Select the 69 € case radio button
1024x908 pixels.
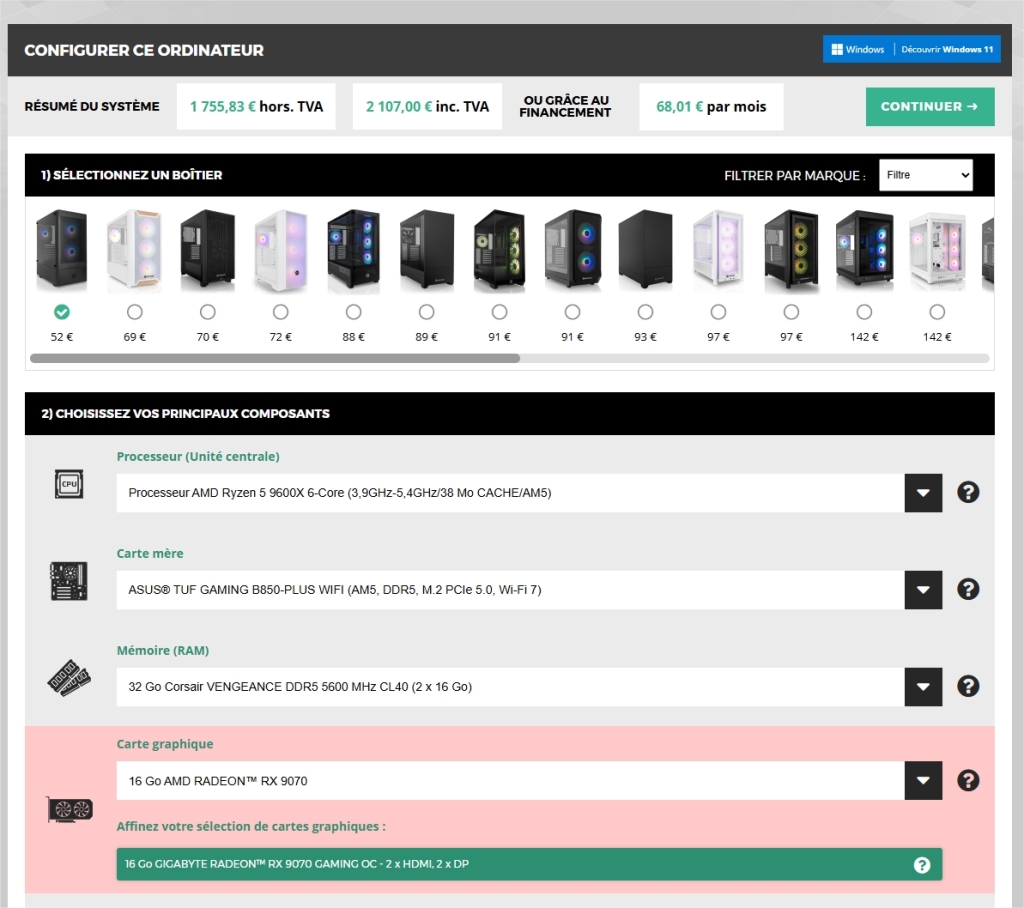[x=135, y=312]
